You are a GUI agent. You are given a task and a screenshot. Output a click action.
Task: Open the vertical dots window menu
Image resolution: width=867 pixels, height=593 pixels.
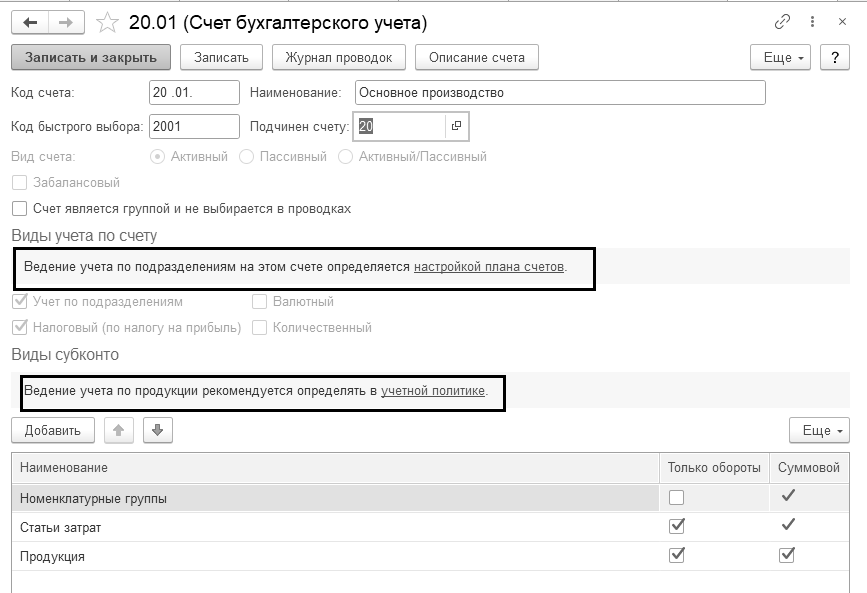[x=812, y=22]
